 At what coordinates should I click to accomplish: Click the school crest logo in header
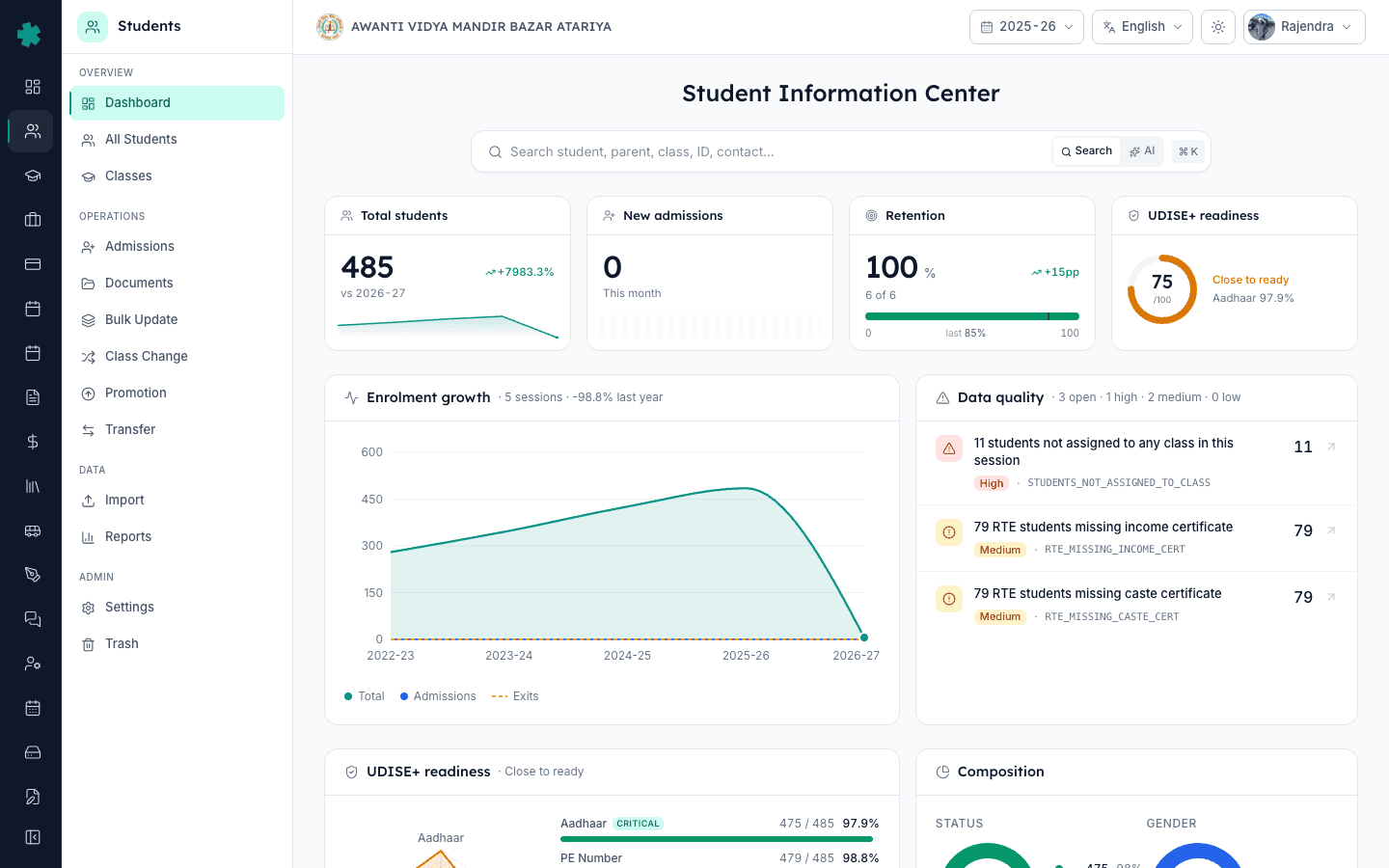(330, 27)
